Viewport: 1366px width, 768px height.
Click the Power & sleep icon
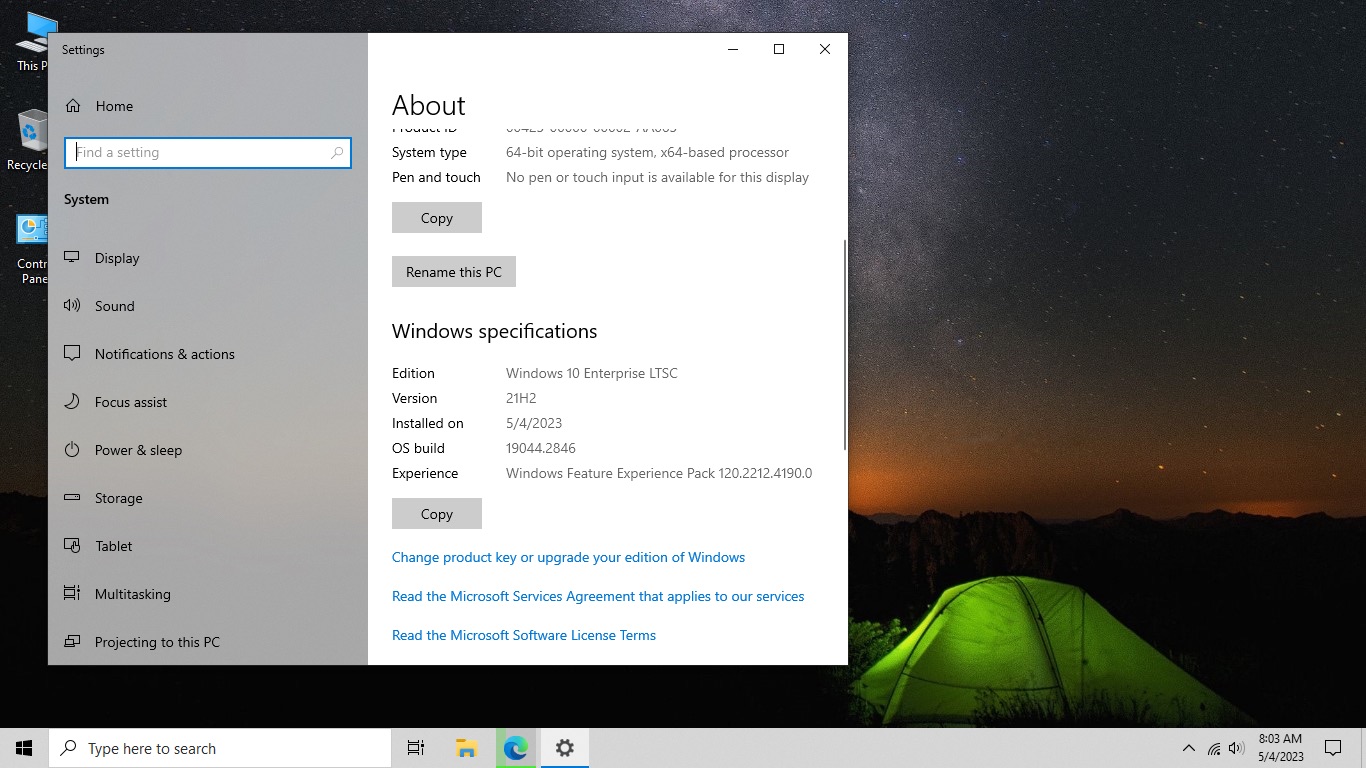[x=72, y=450]
